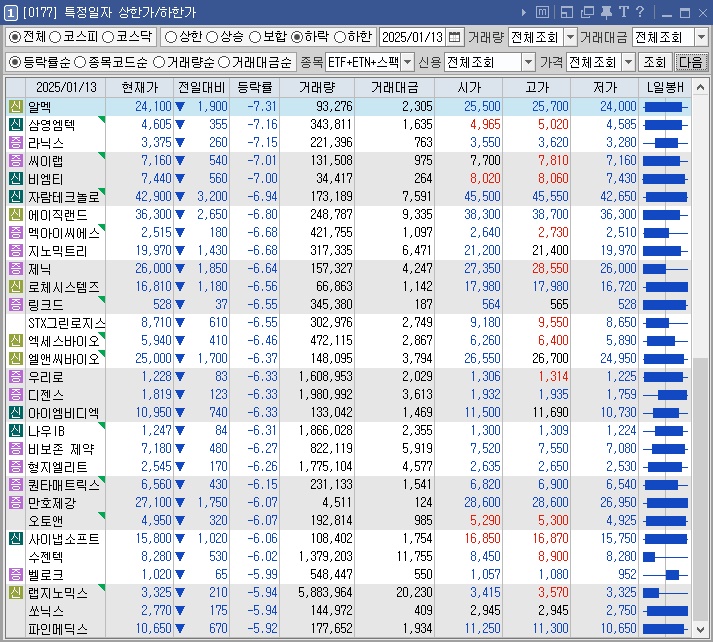The width and height of the screenshot is (713, 642).
Task: Click the 신 badge beside 알멕
Action: (16, 107)
